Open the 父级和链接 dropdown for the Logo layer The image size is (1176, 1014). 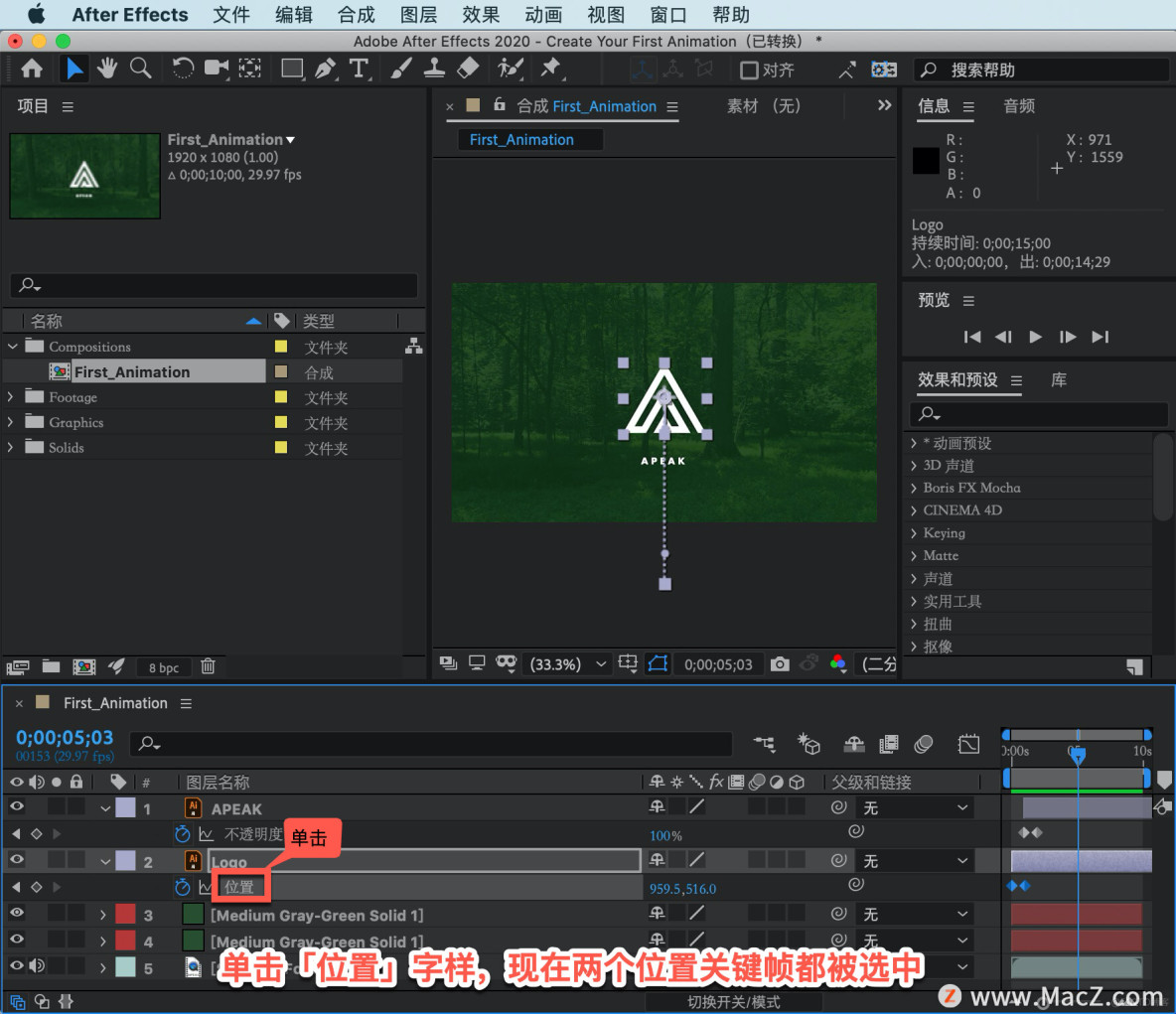[914, 860]
